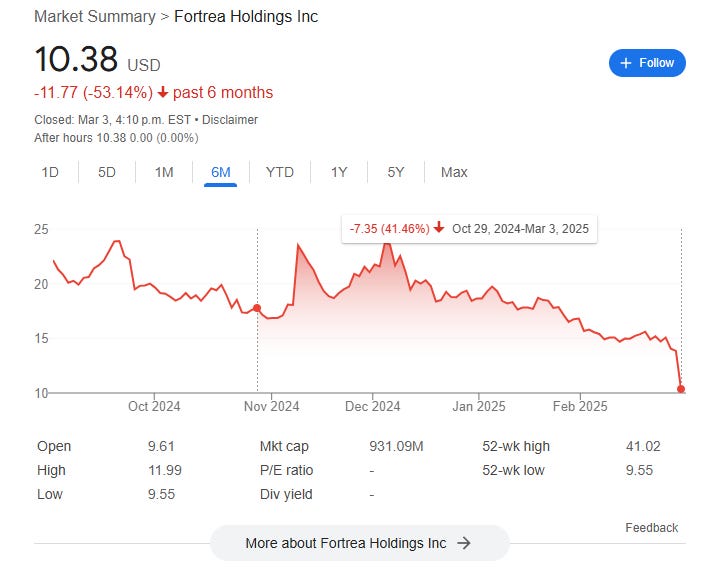Click the blue Follow button
The width and height of the screenshot is (713, 573).
(647, 63)
